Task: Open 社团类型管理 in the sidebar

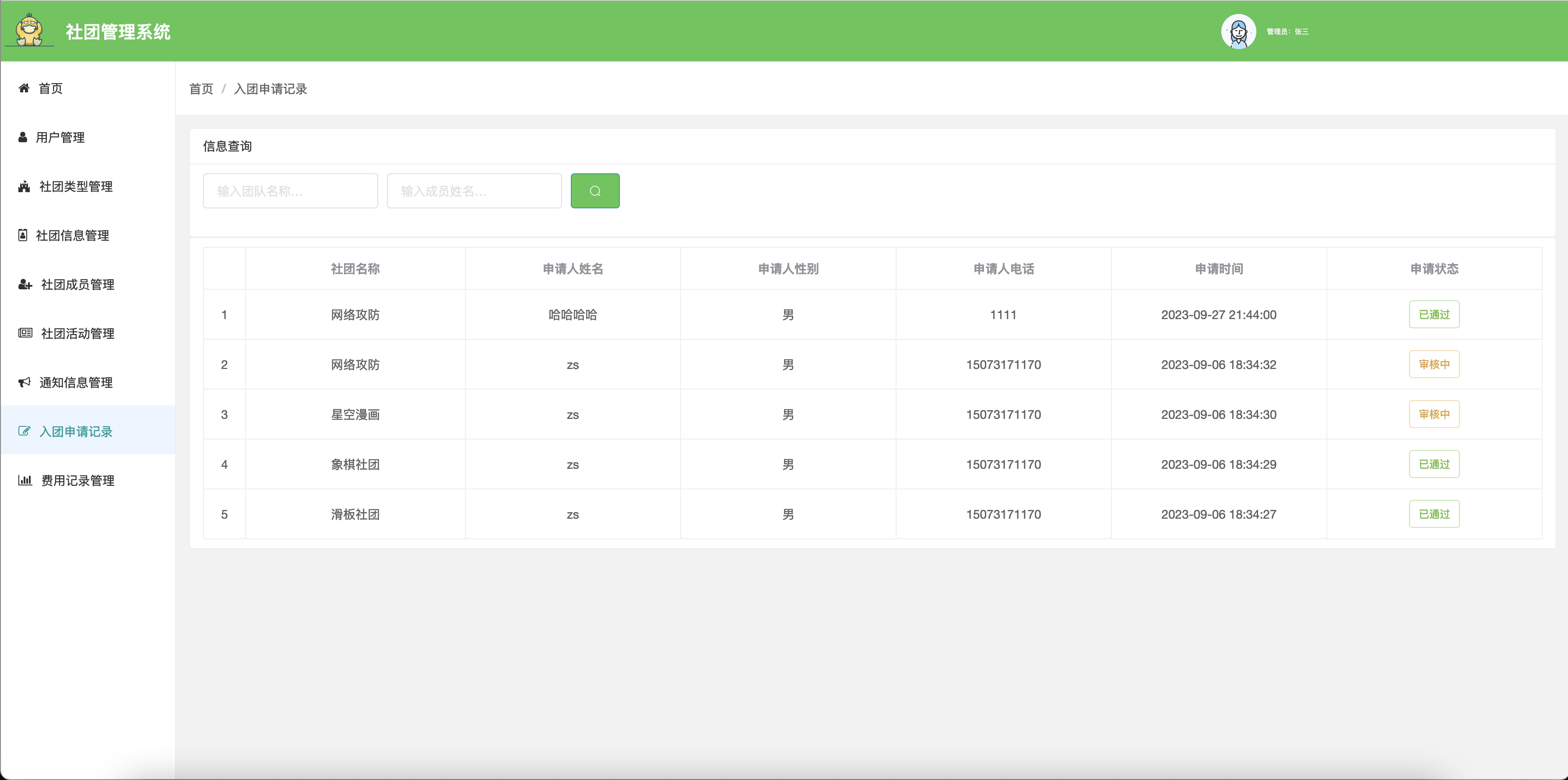Action: (75, 187)
